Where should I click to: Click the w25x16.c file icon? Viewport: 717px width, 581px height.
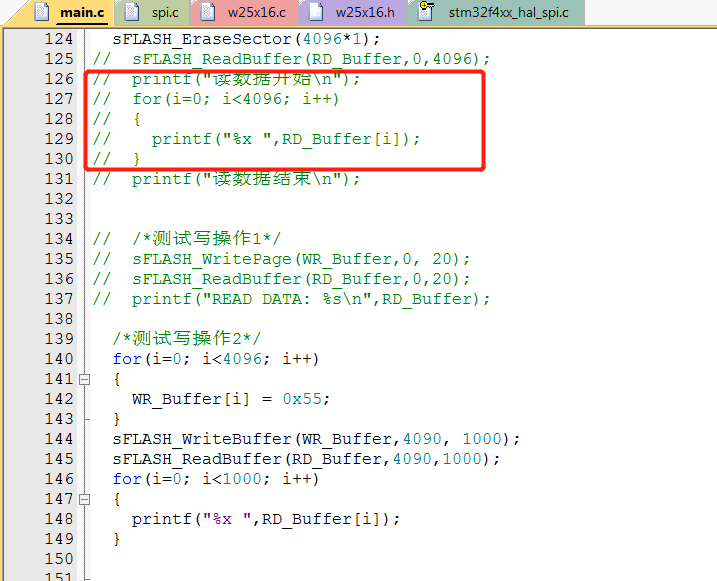pos(208,12)
